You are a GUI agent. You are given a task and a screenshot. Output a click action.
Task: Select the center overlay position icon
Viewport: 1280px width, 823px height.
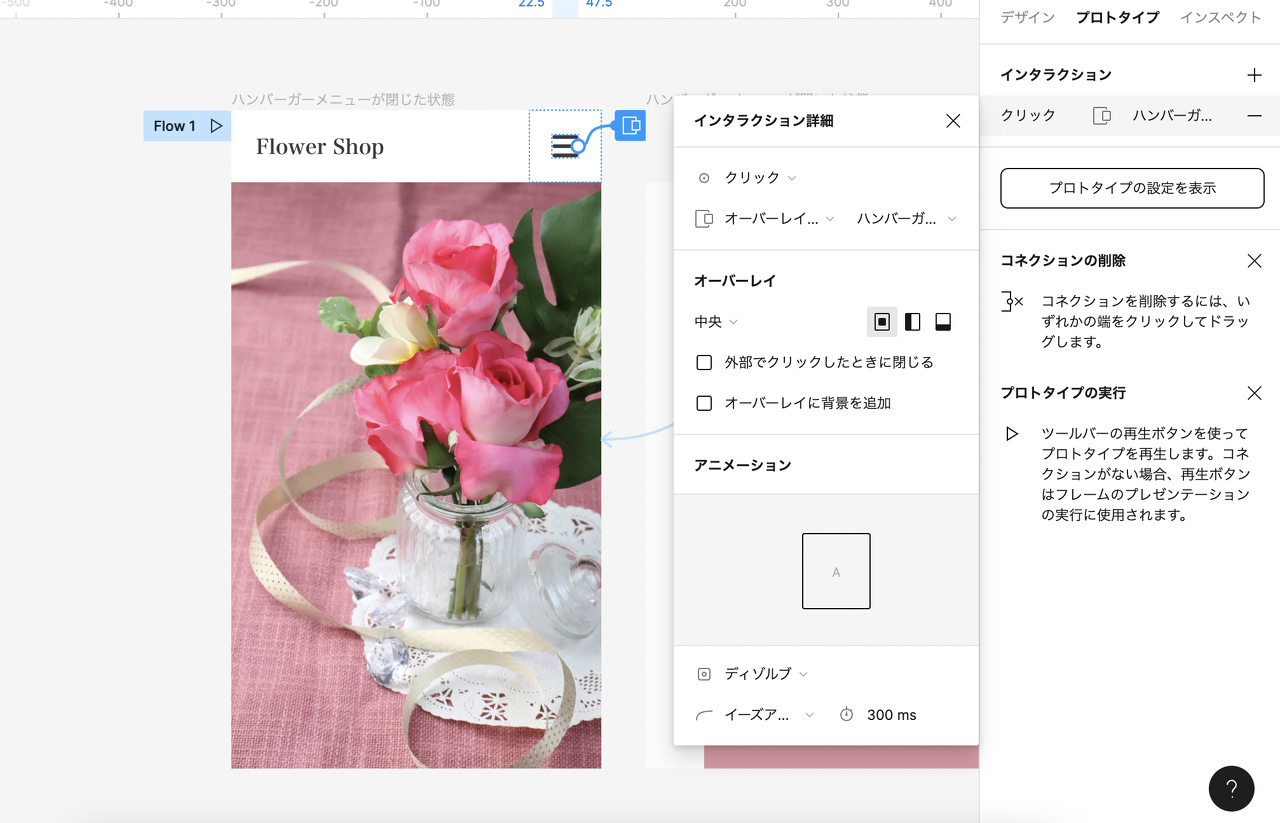click(x=882, y=322)
